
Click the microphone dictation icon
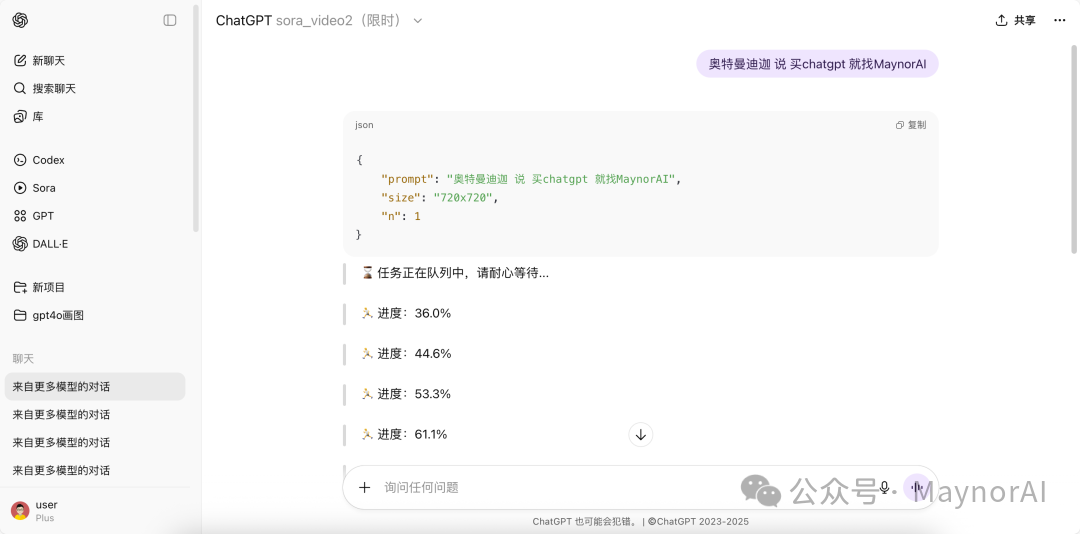pyautogui.click(x=884, y=488)
